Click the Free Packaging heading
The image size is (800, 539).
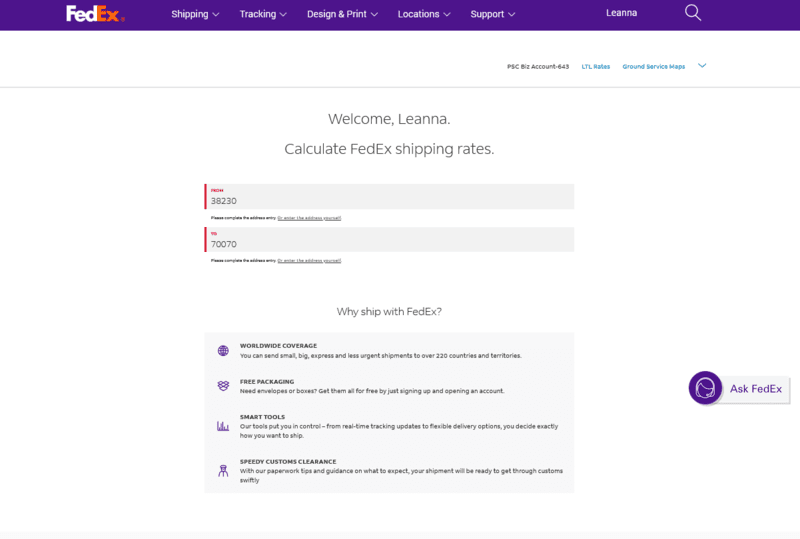tap(267, 382)
